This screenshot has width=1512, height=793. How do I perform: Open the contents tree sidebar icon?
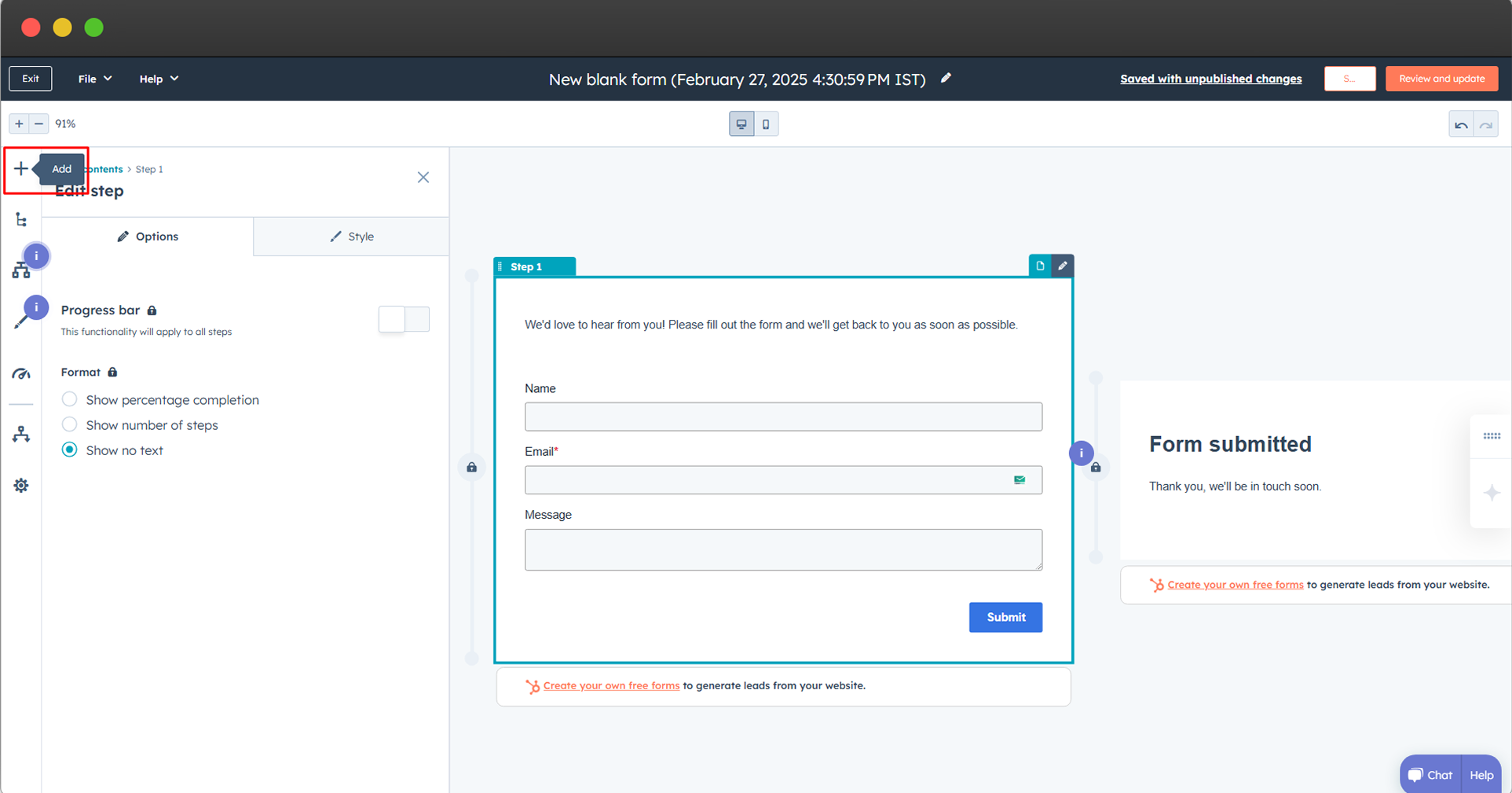pyautogui.click(x=21, y=220)
